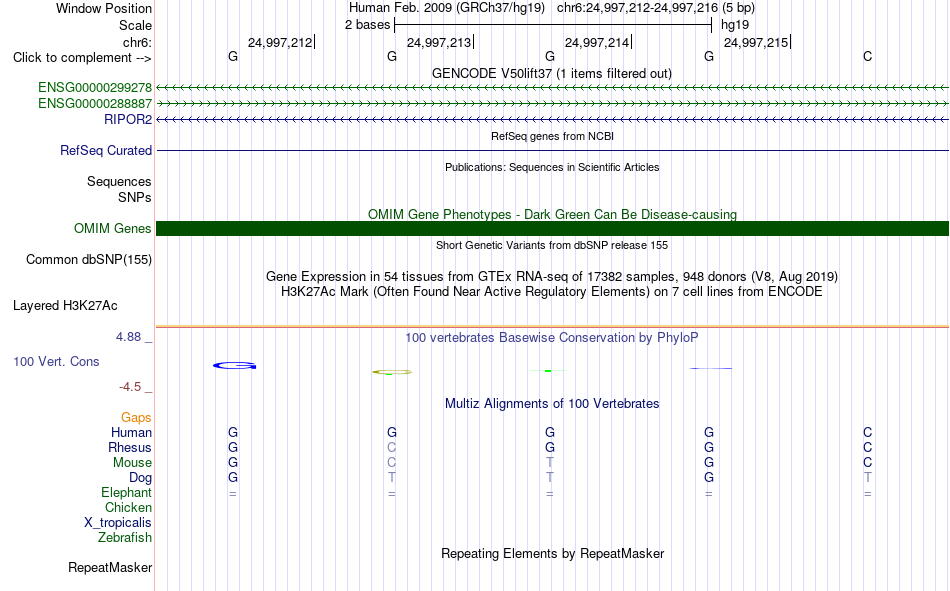
Task: Click the Window Position label
Action: [x=104, y=8]
